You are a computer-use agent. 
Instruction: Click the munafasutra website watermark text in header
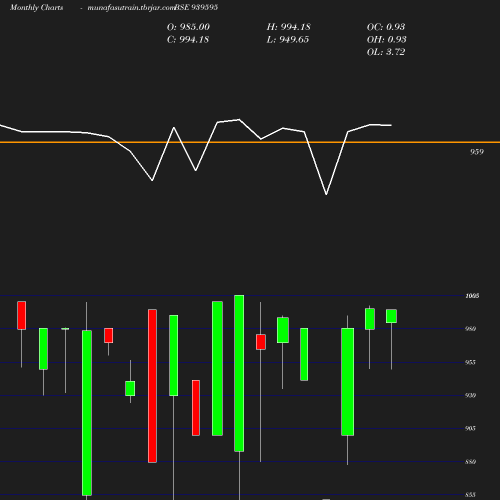(x=131, y=8)
